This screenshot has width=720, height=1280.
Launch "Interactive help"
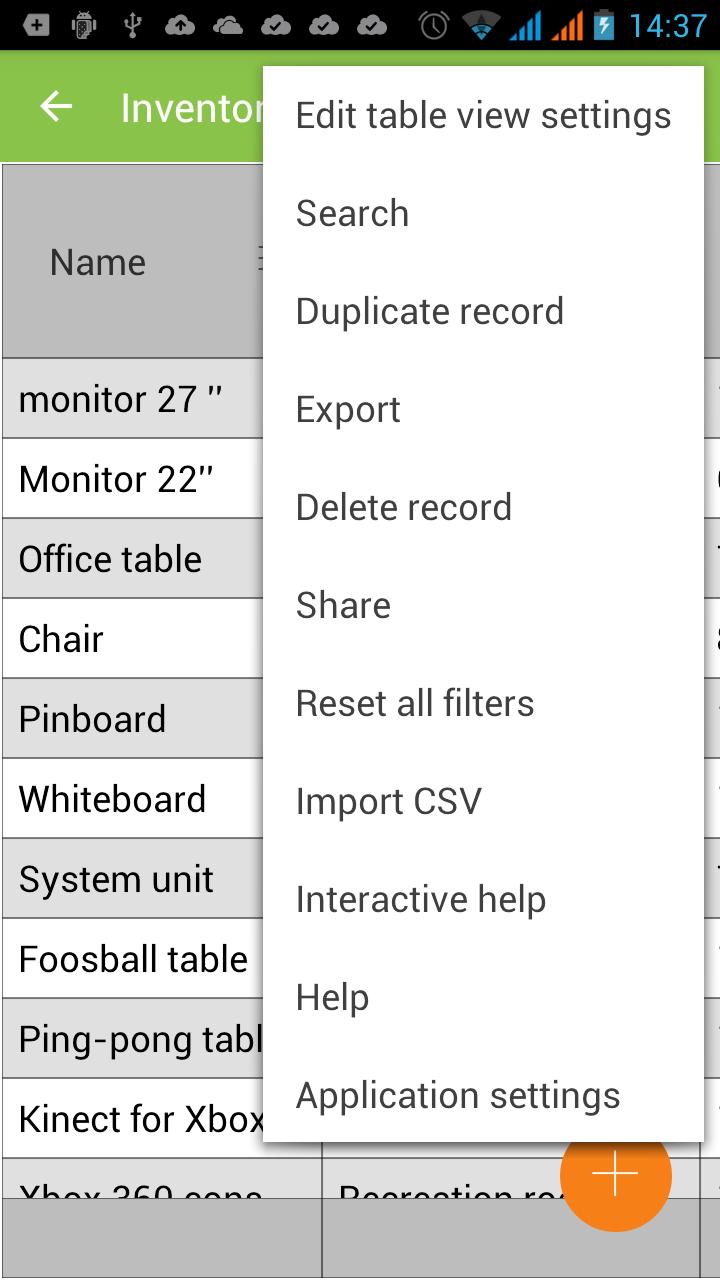click(x=421, y=898)
